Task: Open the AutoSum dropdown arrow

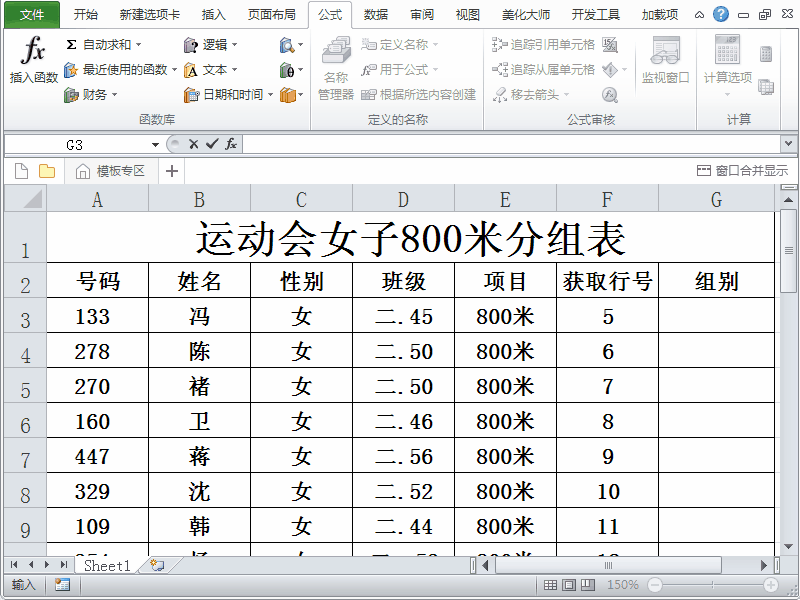Action: click(138, 45)
